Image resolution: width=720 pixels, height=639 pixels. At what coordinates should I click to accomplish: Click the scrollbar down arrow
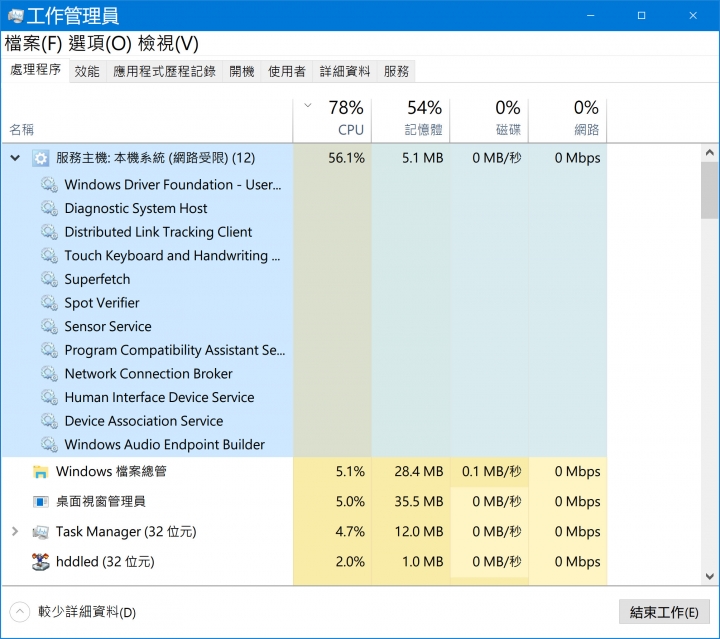pyautogui.click(x=710, y=576)
